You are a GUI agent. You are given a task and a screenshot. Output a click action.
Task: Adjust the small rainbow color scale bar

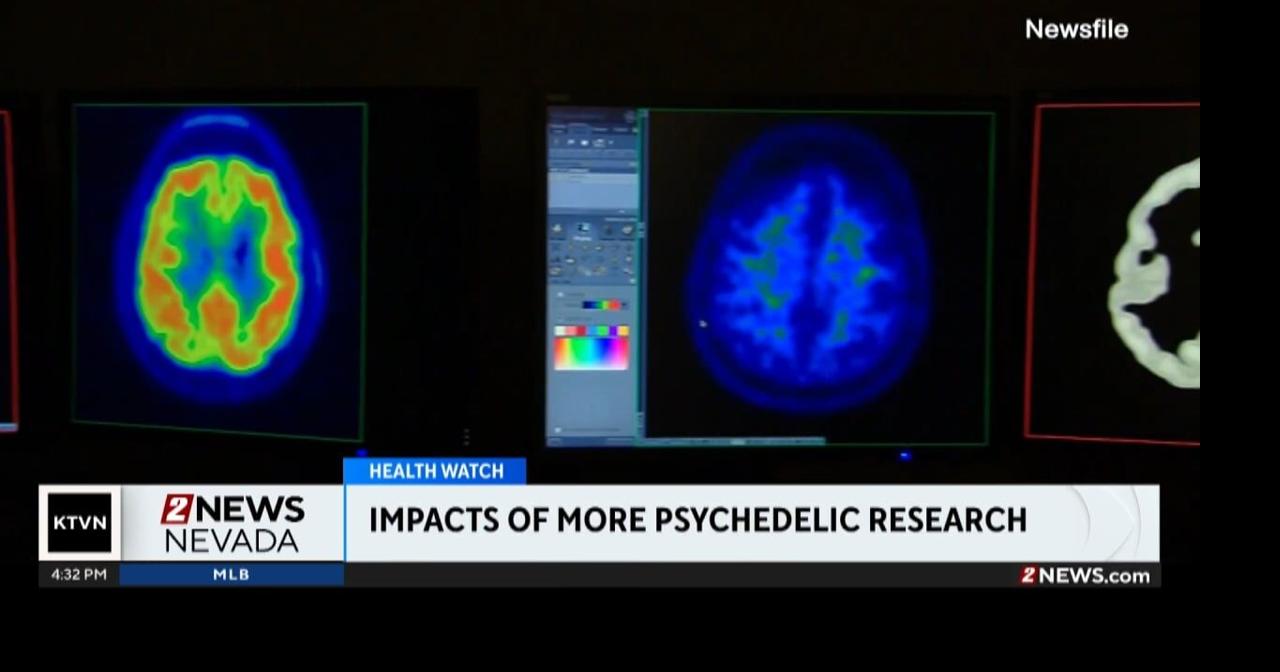point(602,305)
